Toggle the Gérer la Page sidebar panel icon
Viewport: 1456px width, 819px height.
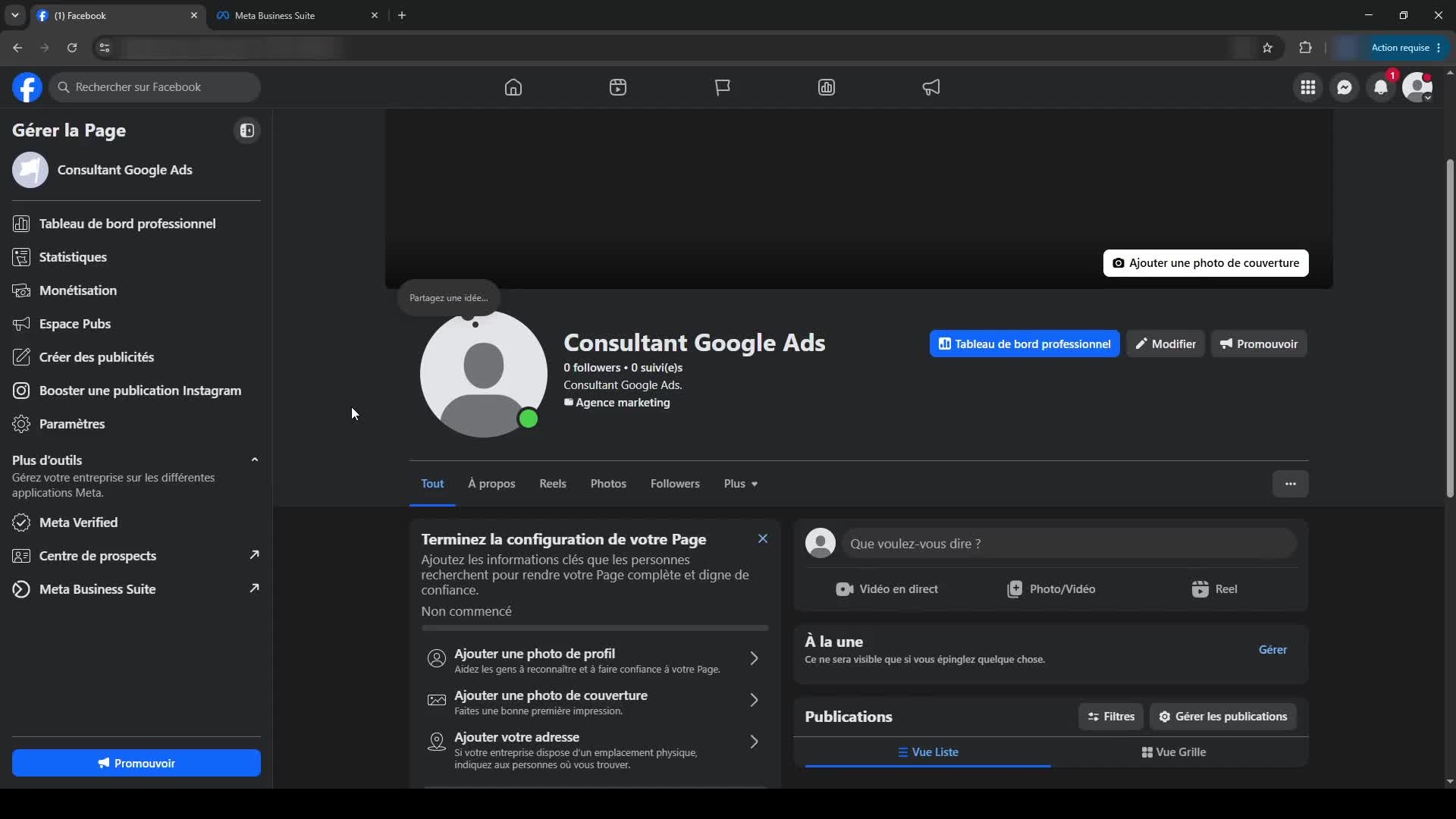pyautogui.click(x=247, y=130)
